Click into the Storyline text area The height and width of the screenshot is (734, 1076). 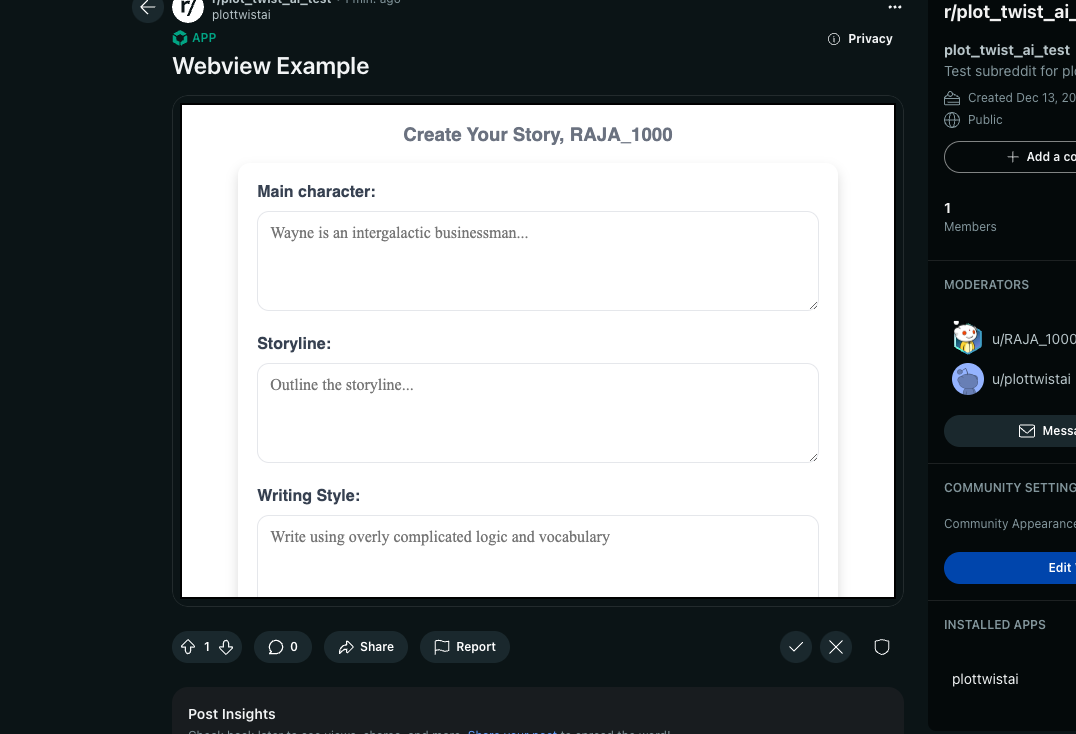538,413
